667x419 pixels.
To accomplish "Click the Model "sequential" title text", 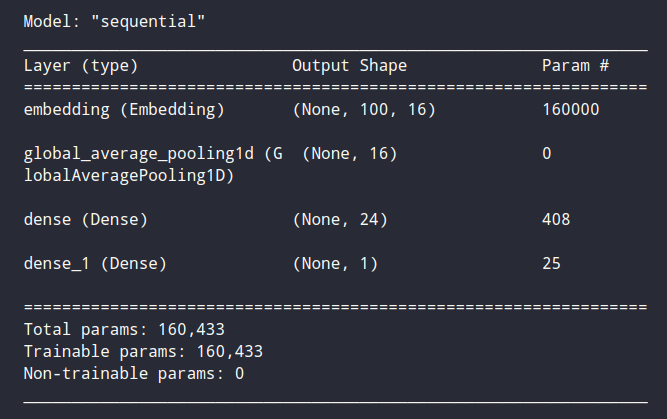I will click(114, 20).
